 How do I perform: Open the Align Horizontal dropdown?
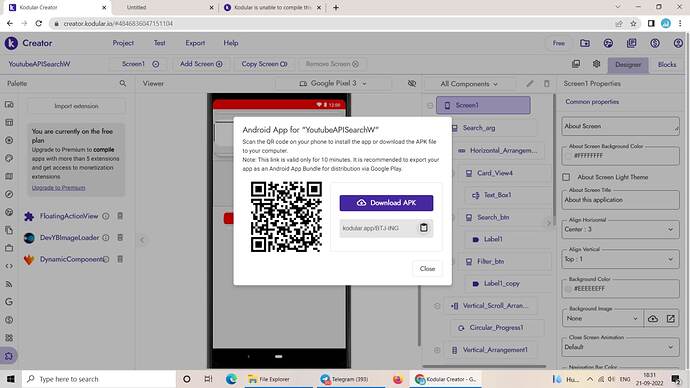coord(620,229)
